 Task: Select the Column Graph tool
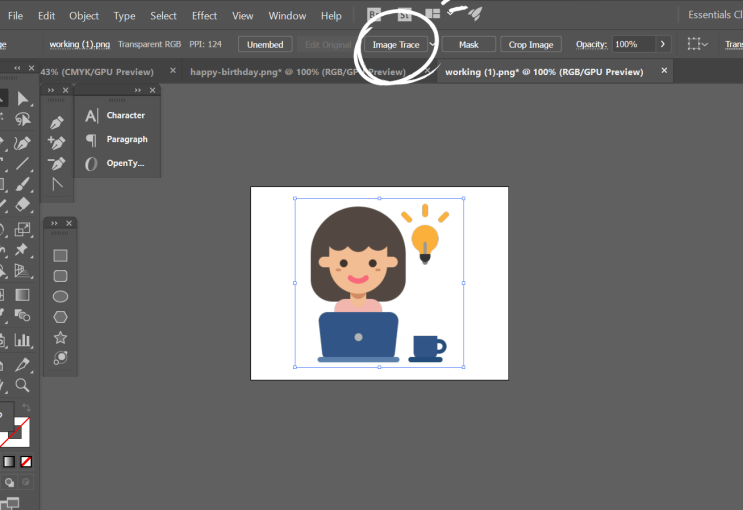22,339
